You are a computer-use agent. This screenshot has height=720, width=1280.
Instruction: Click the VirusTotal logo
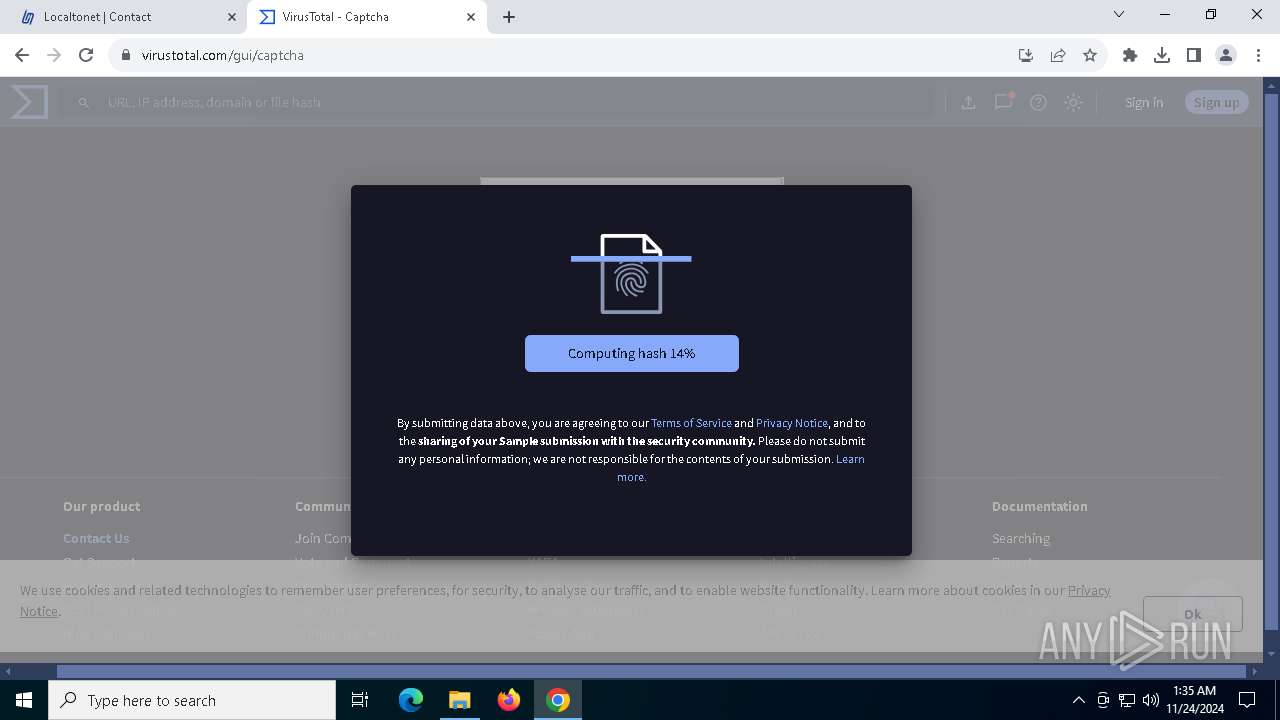(x=29, y=102)
